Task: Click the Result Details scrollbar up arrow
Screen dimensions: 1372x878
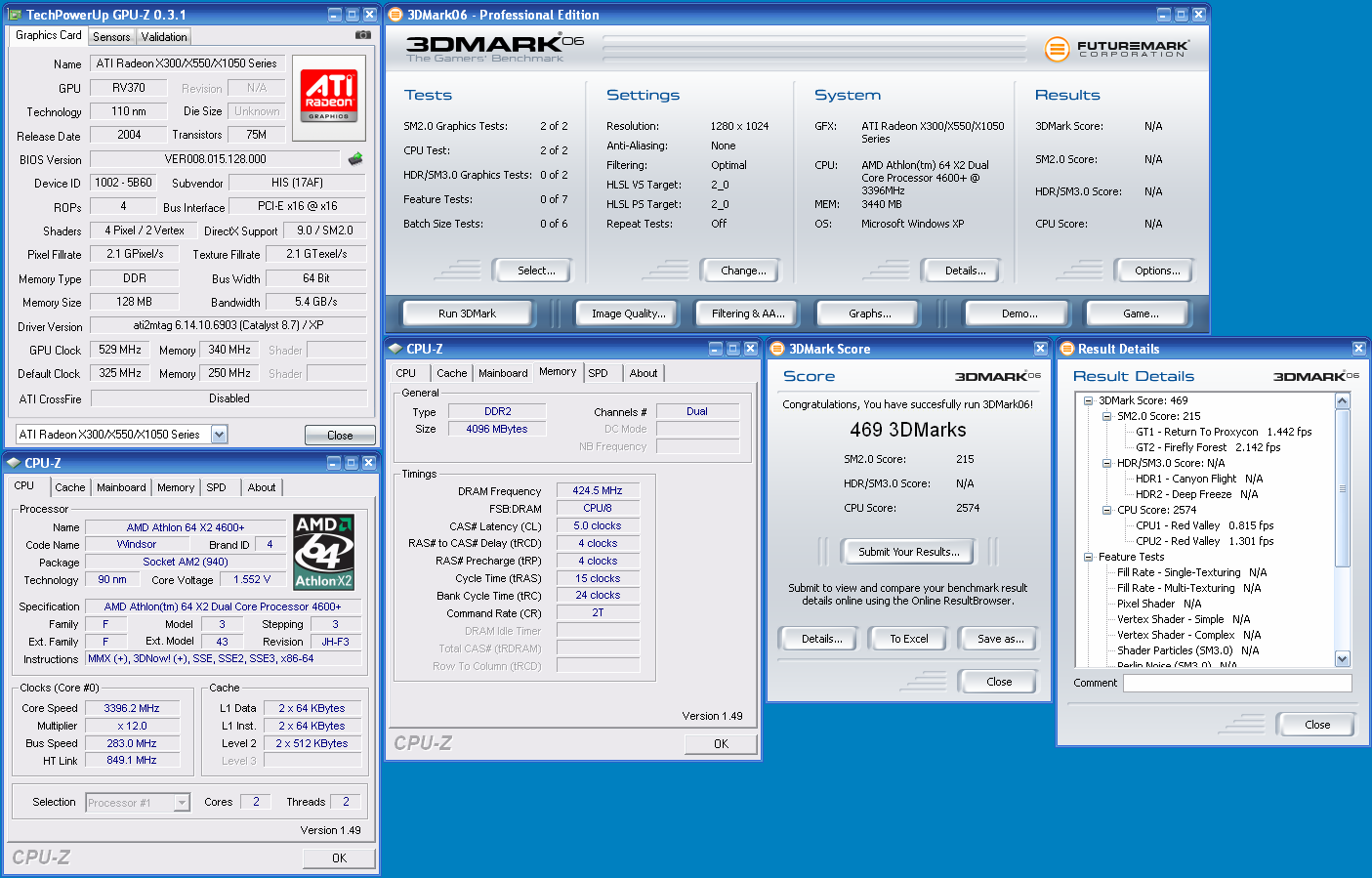Action: [x=1343, y=401]
